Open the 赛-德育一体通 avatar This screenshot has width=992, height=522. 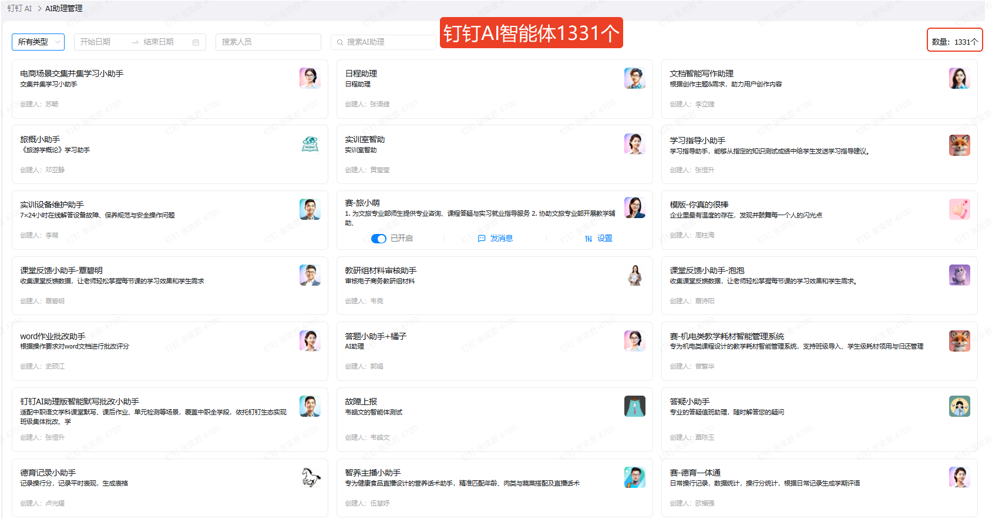tap(959, 477)
